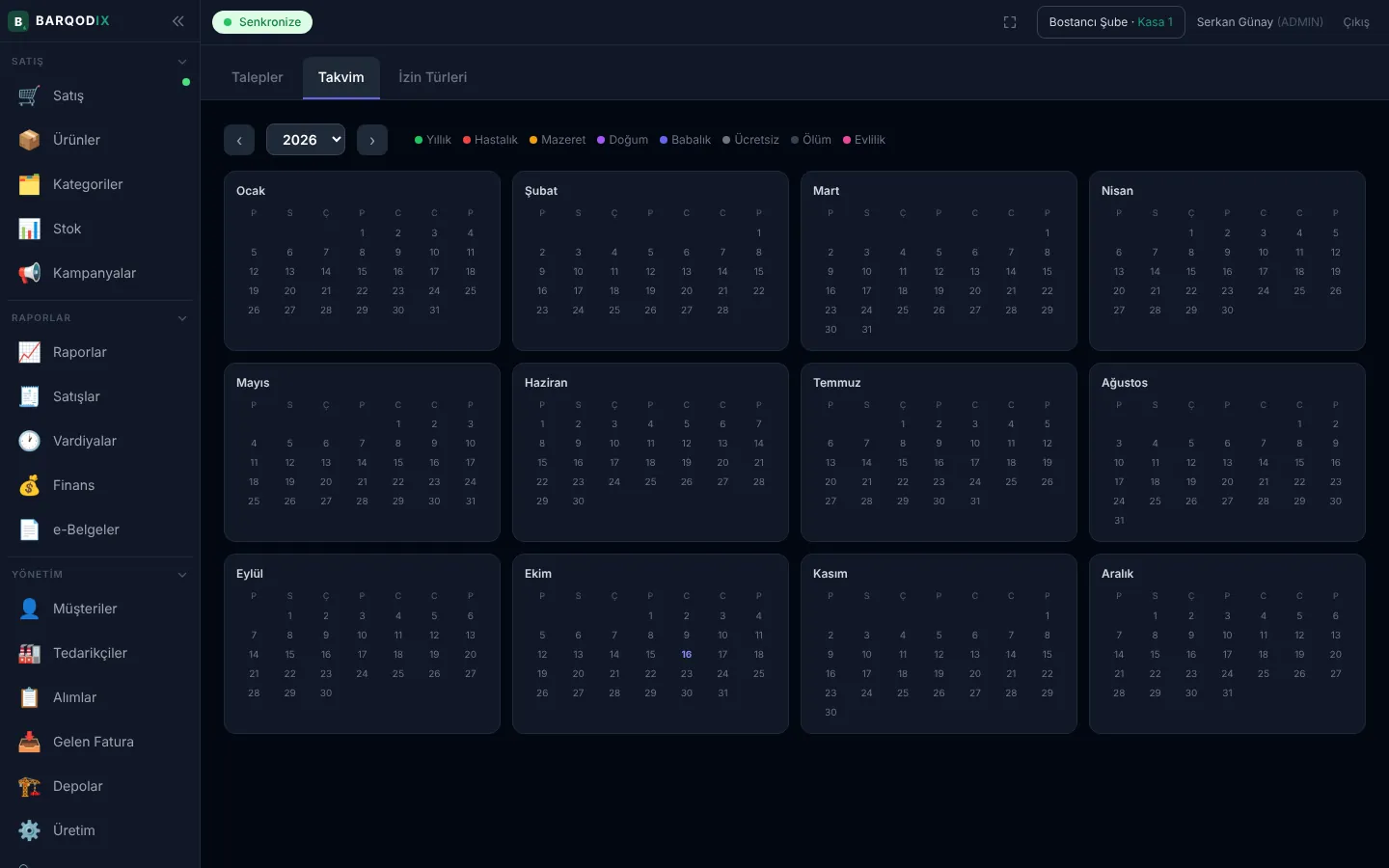Viewport: 1389px width, 868px height.
Task: Click the Yıllık legend entry
Action: [x=433, y=140]
